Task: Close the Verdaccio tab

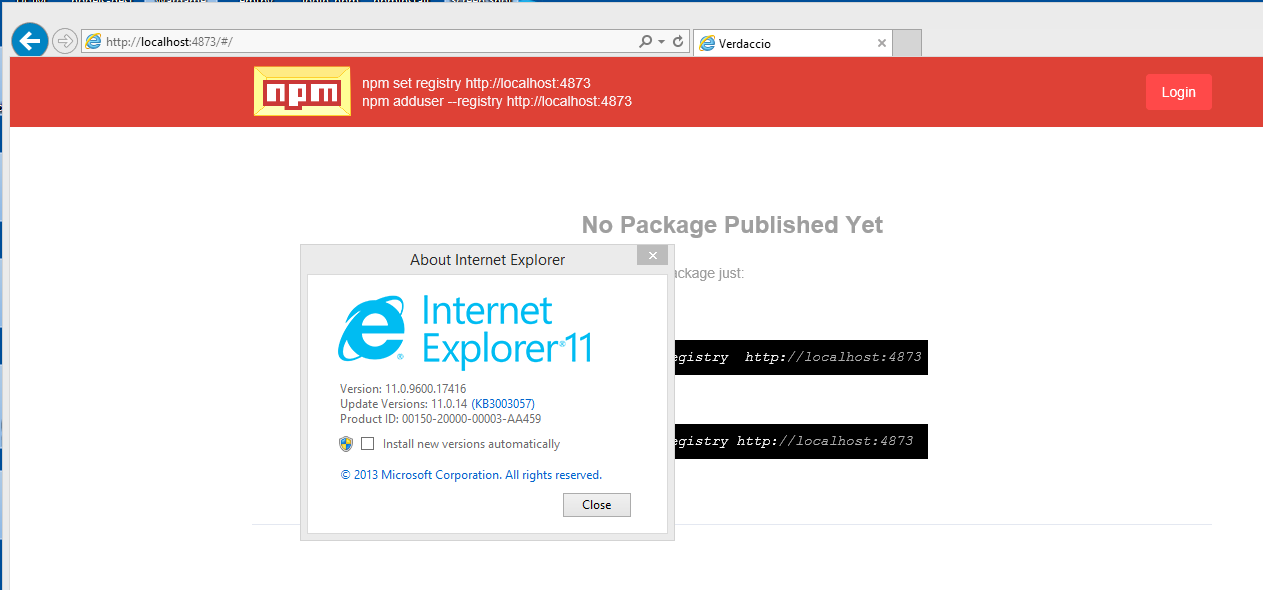Action: pos(881,43)
